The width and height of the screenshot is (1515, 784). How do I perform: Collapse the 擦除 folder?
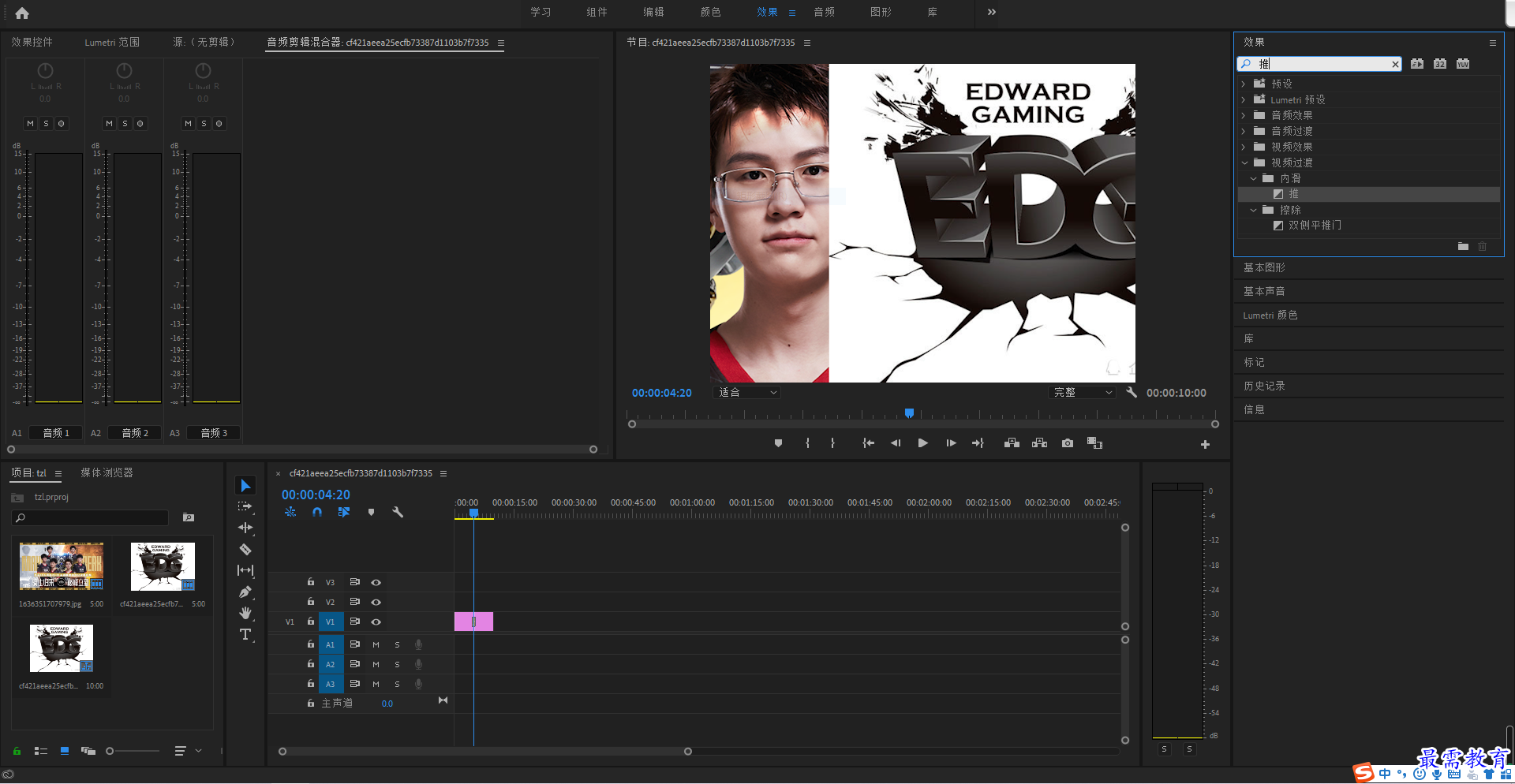[1253, 210]
